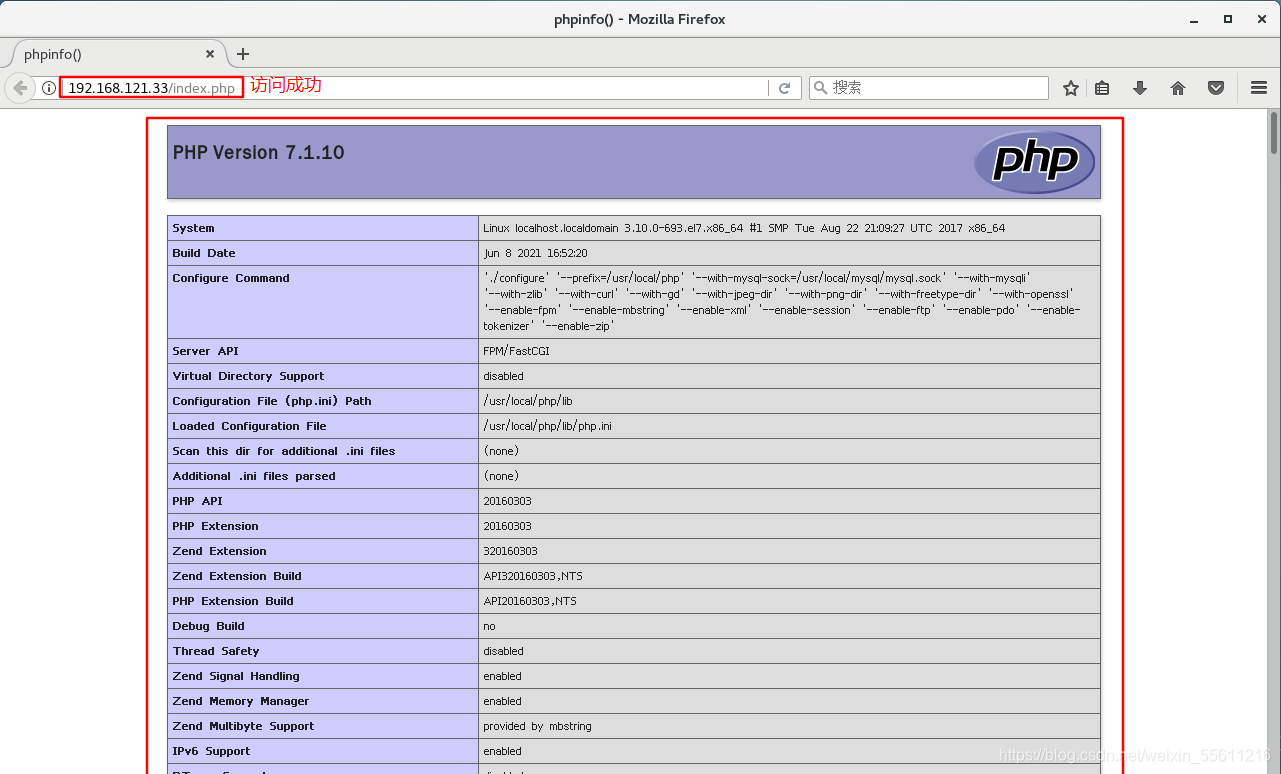The width and height of the screenshot is (1281, 774).
Task: Click the "FPM/FastCGI" value
Action: 516,351
